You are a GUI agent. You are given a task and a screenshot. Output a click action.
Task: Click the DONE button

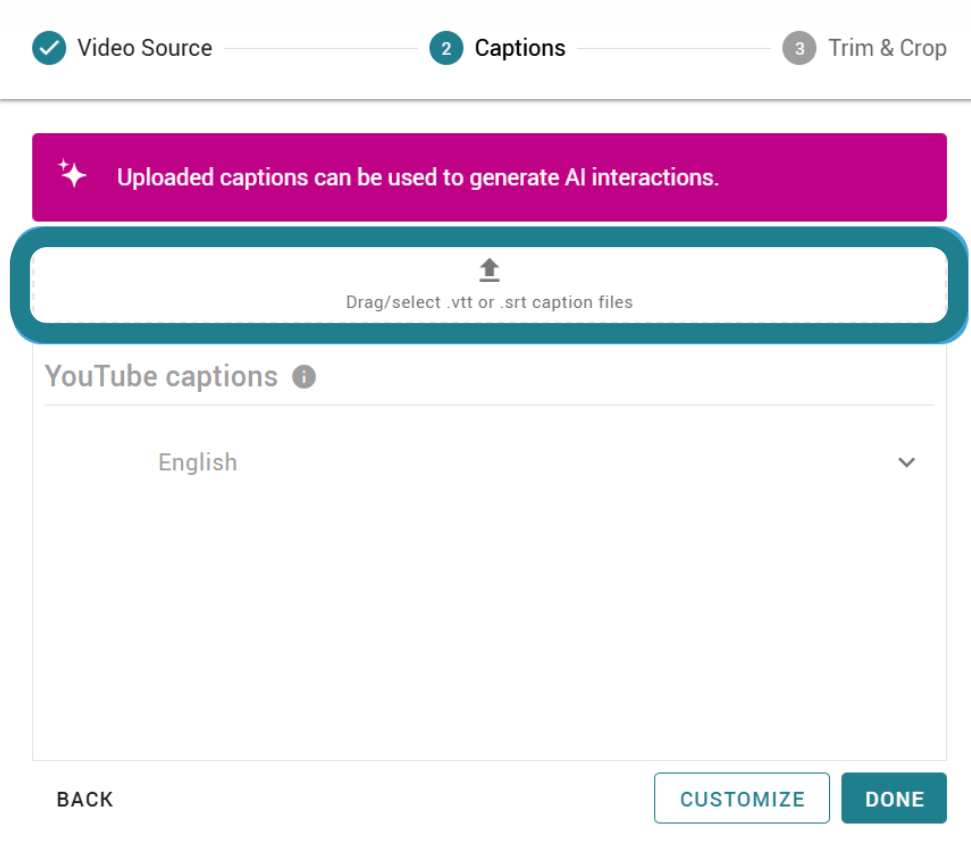pos(894,798)
